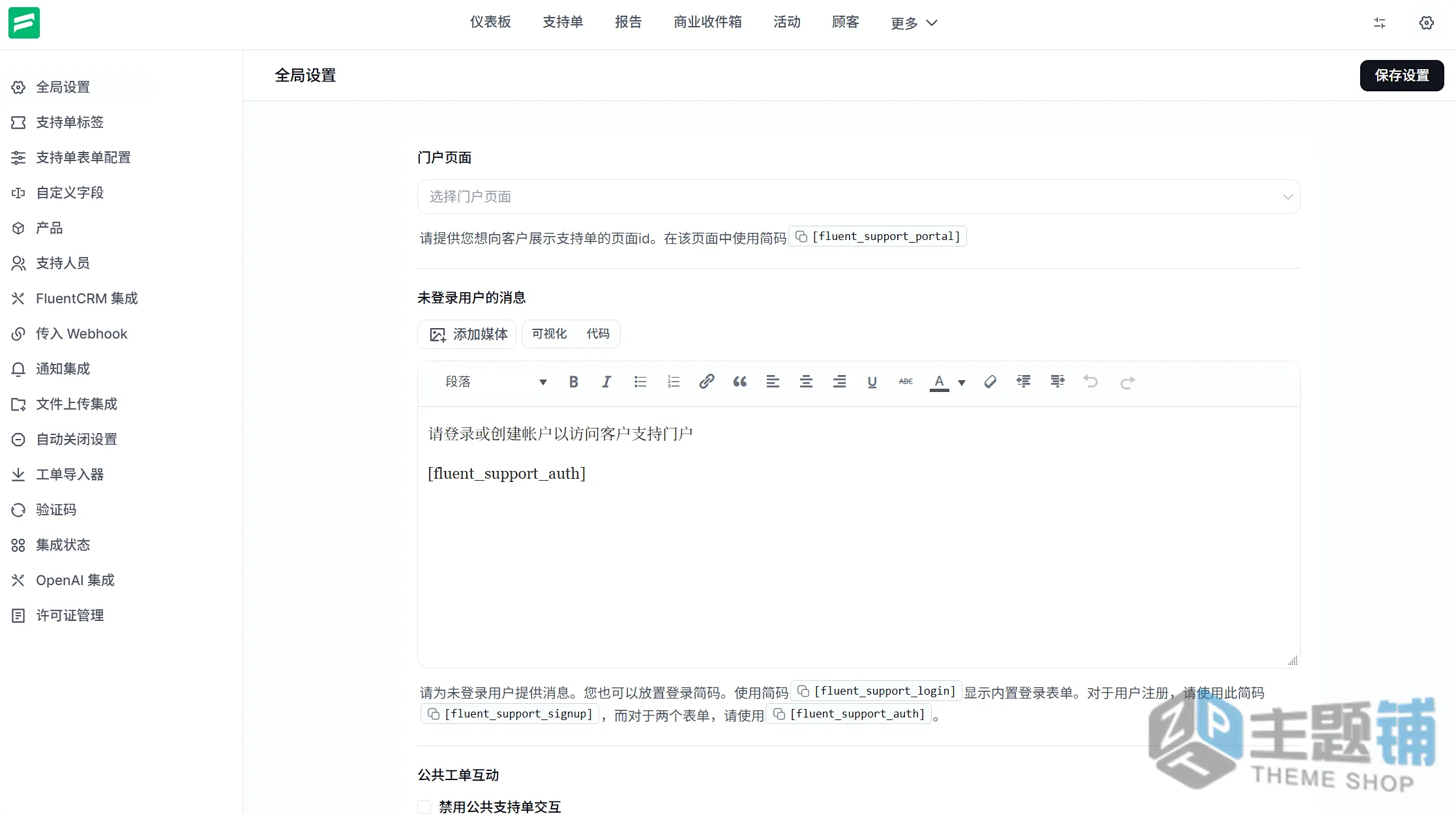Open the 选择门户页面 dropdown
The width and height of the screenshot is (1456, 814).
coord(859,197)
